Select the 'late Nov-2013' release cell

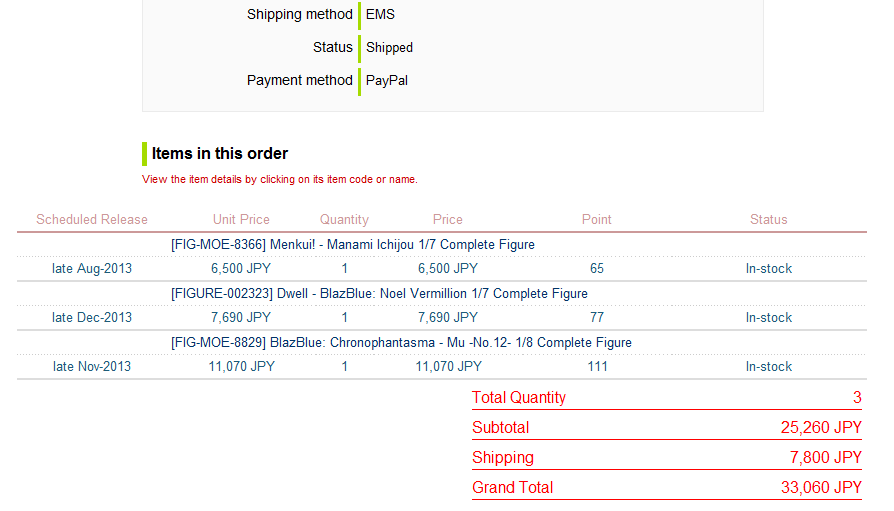click(x=92, y=367)
